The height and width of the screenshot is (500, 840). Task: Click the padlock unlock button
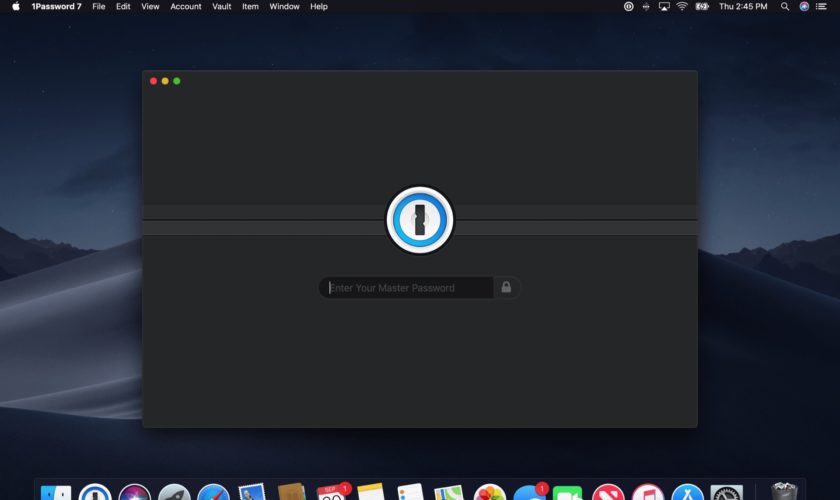(506, 288)
